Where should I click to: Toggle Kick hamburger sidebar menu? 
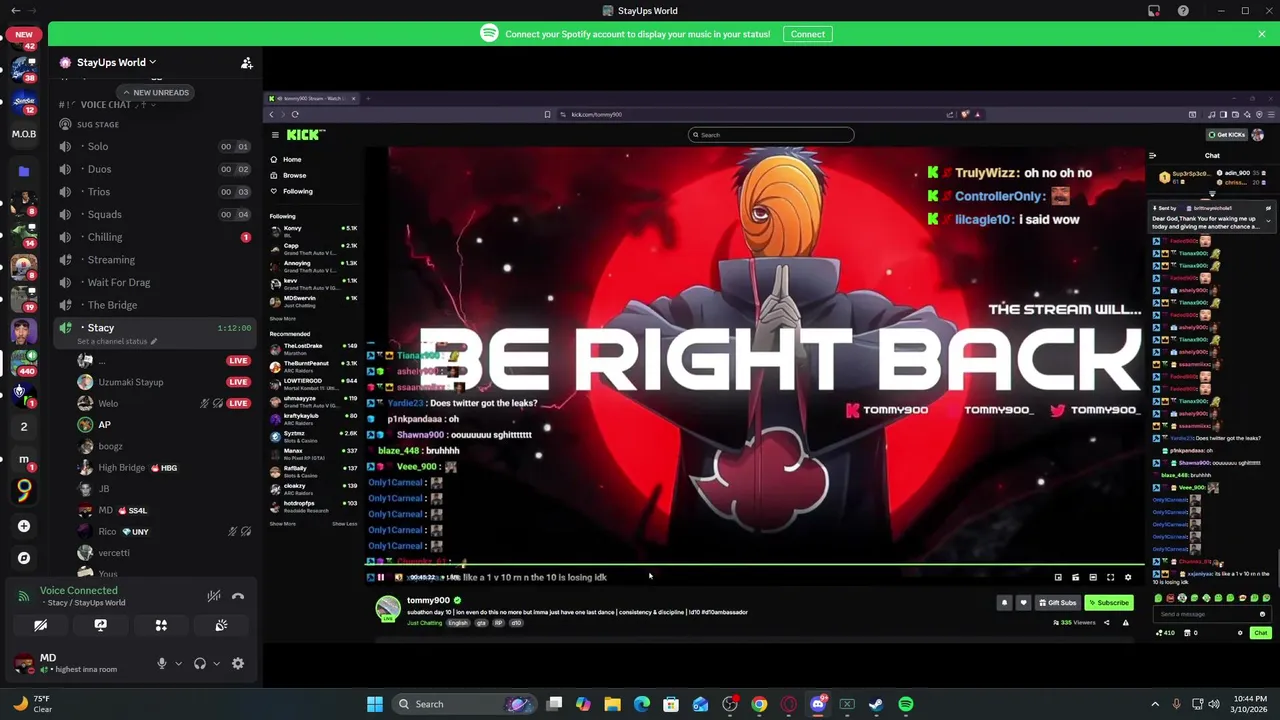point(274,134)
